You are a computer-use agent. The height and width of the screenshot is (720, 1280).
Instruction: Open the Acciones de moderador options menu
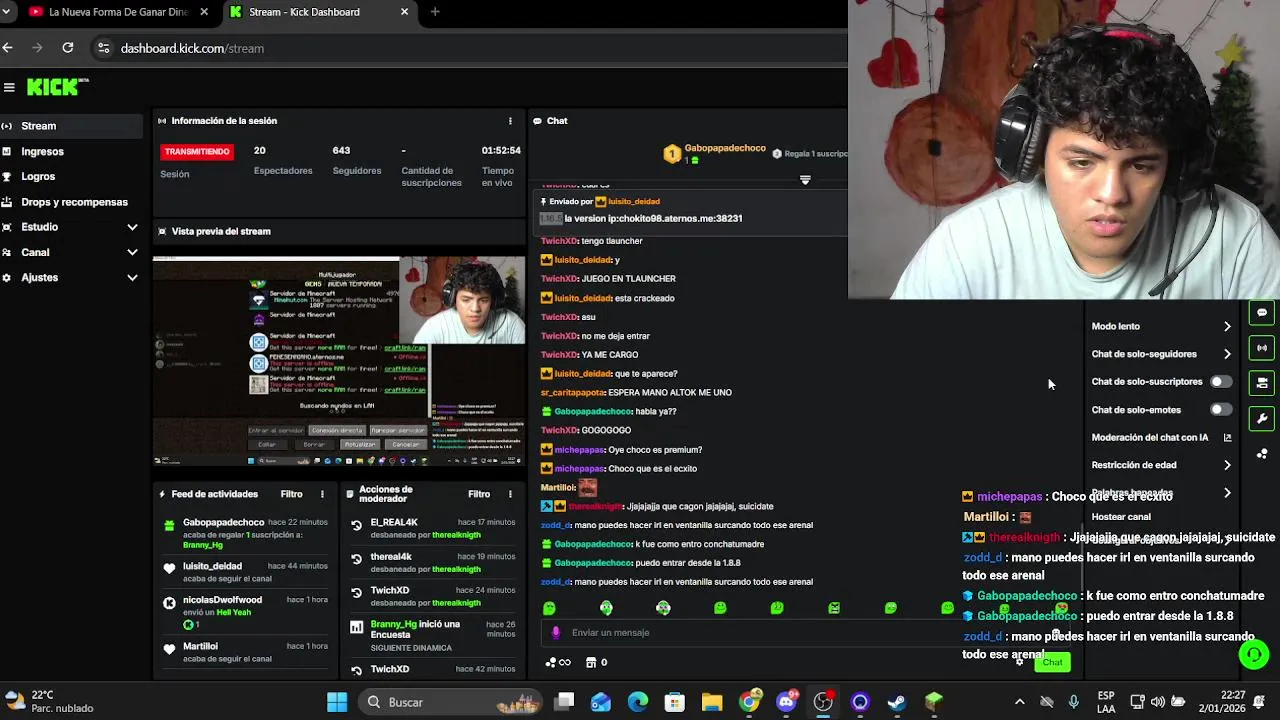510,494
